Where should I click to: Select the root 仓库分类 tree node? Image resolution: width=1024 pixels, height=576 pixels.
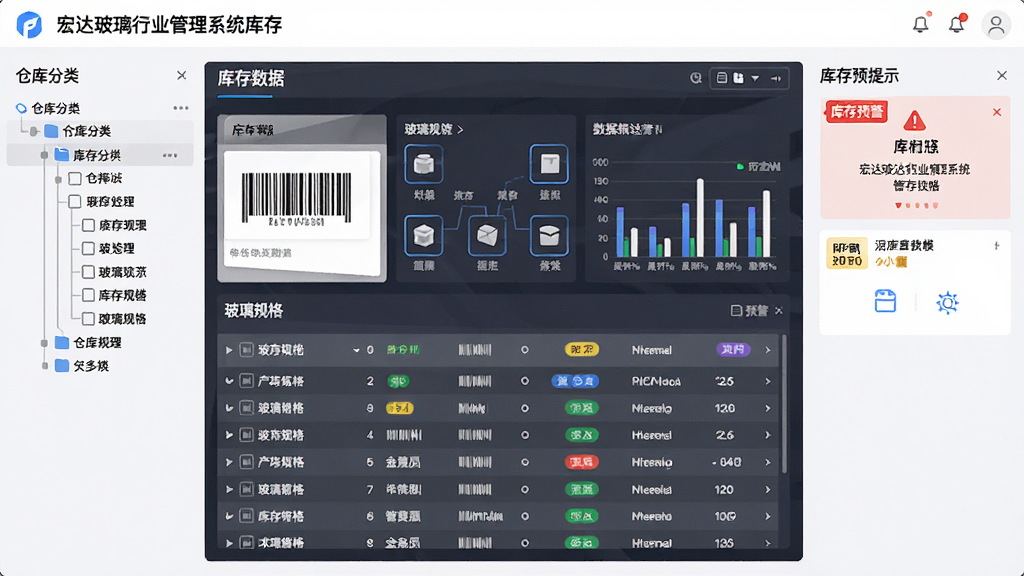[x=56, y=108]
